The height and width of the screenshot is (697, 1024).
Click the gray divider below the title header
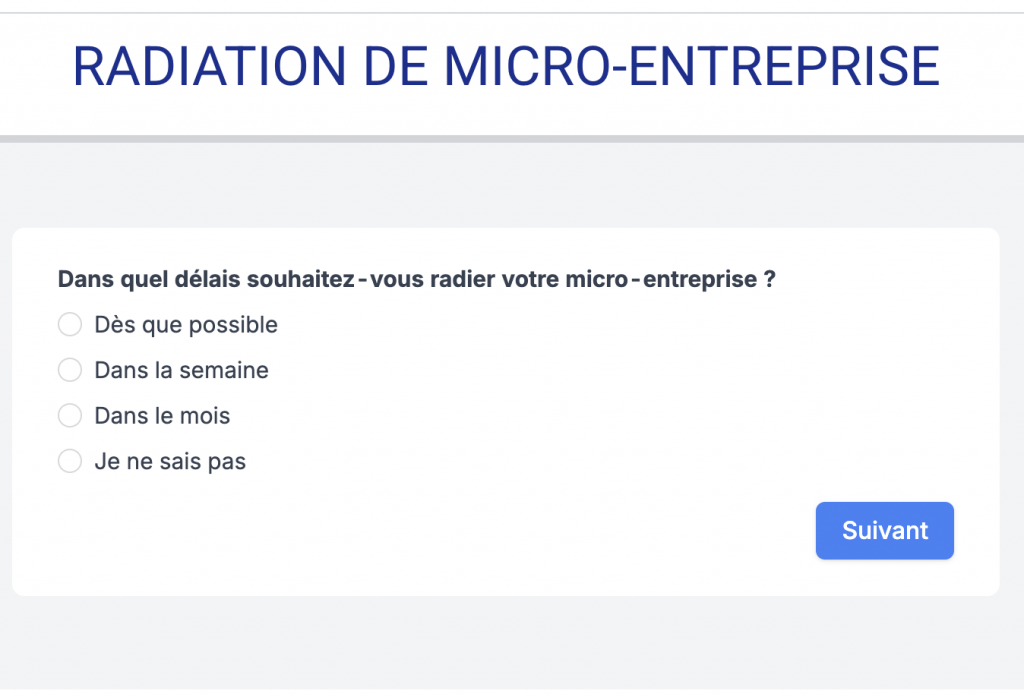[512, 139]
